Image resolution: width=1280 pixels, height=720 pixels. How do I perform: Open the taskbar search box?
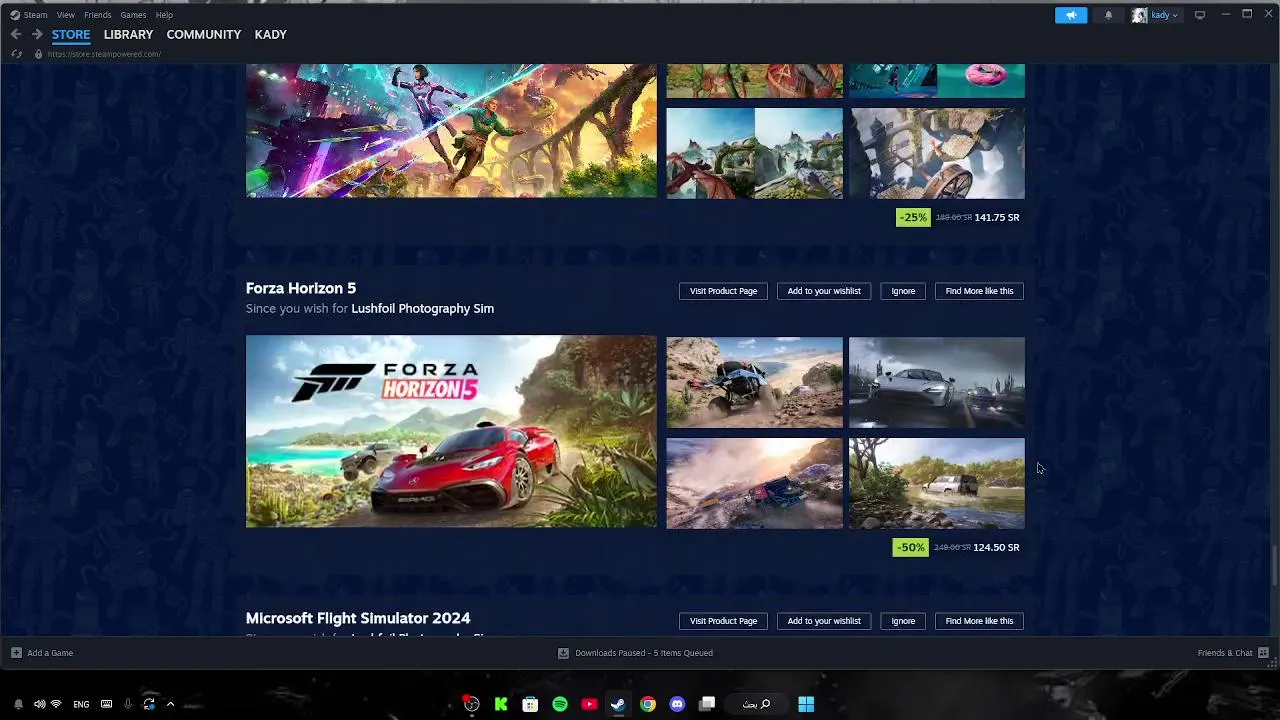coord(757,704)
